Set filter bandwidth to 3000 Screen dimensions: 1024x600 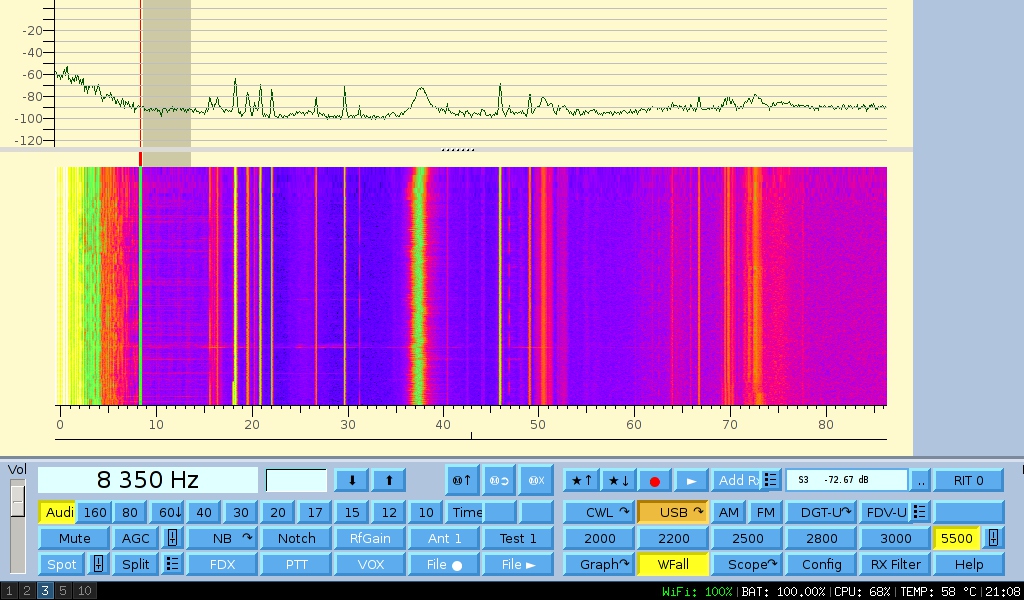coord(895,538)
